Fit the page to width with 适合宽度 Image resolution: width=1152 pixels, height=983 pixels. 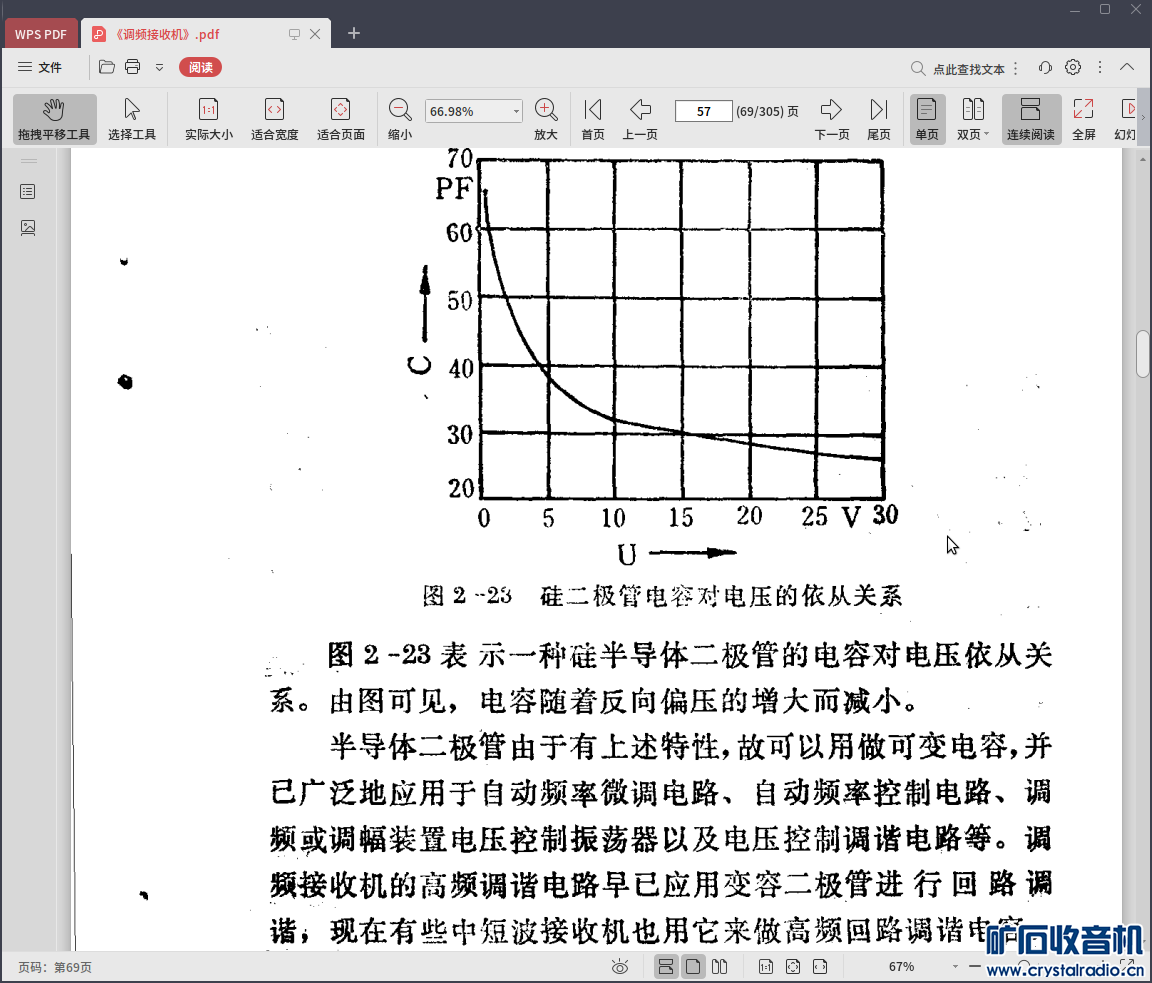click(275, 119)
